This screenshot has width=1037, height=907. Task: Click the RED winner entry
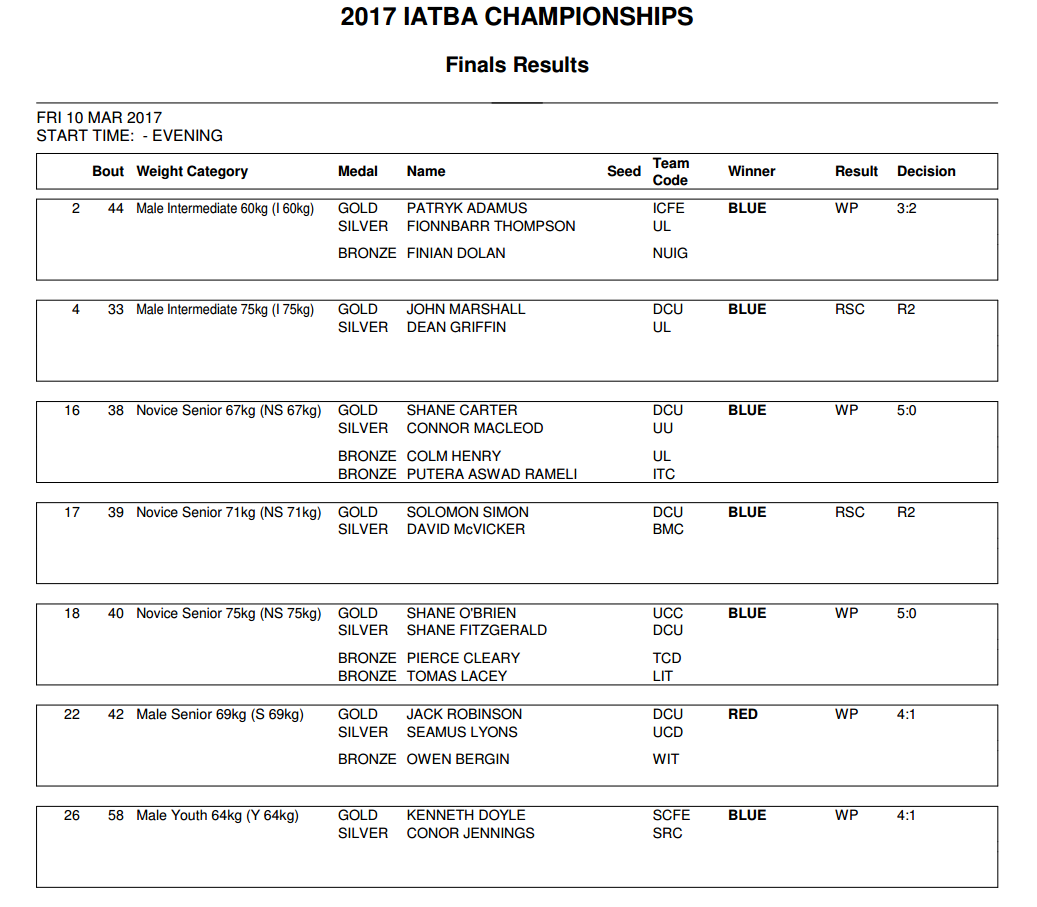click(743, 714)
